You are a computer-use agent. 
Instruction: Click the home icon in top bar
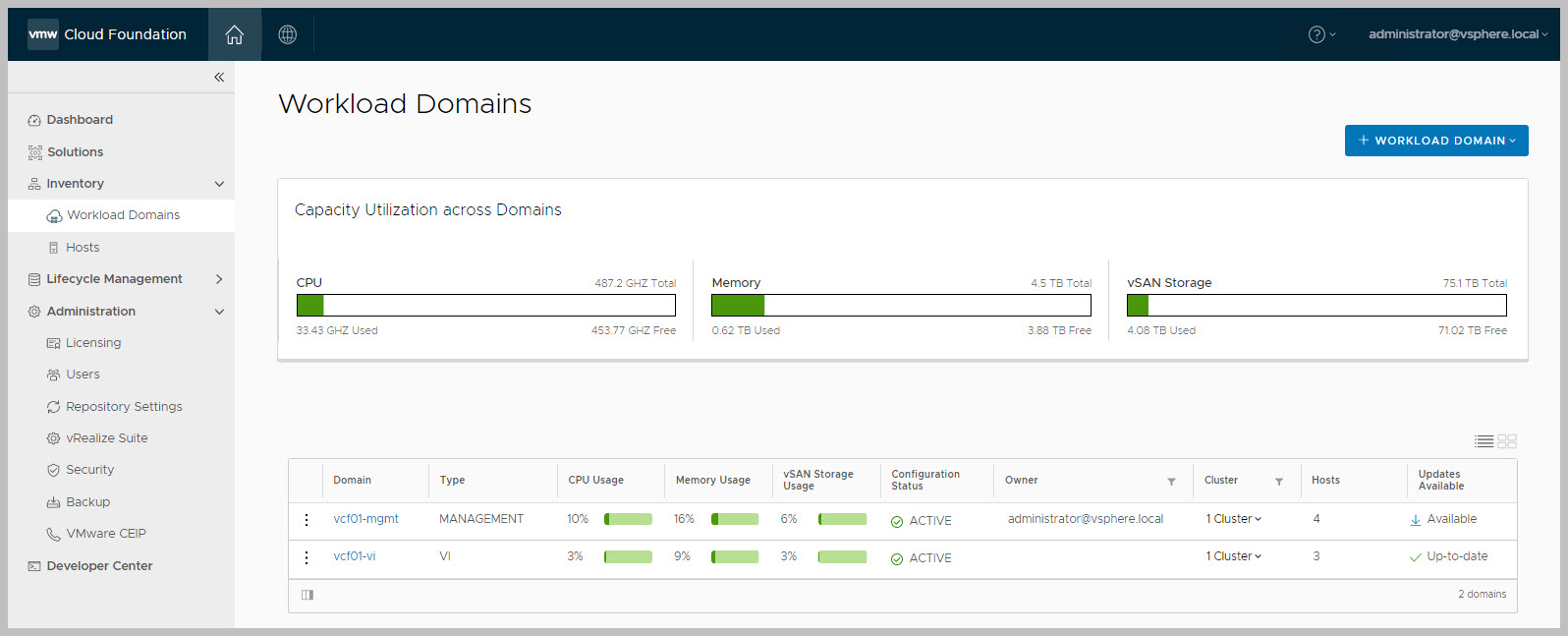(x=234, y=34)
